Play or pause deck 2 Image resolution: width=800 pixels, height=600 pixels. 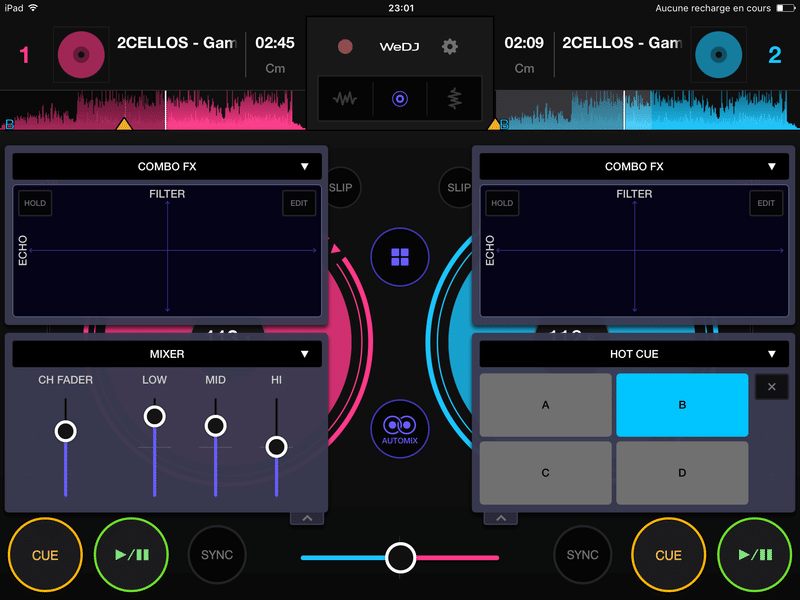click(755, 555)
